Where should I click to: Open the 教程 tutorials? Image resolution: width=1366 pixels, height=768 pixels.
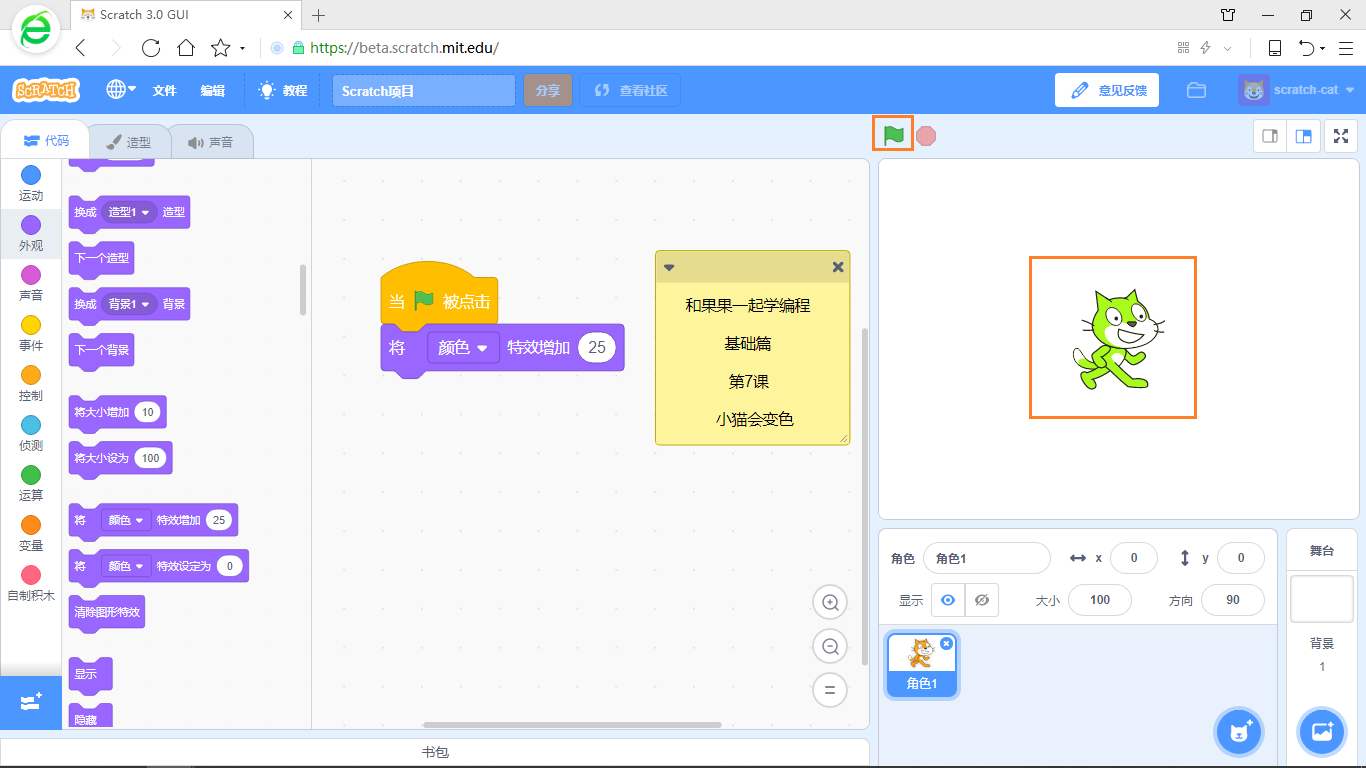[x=283, y=90]
